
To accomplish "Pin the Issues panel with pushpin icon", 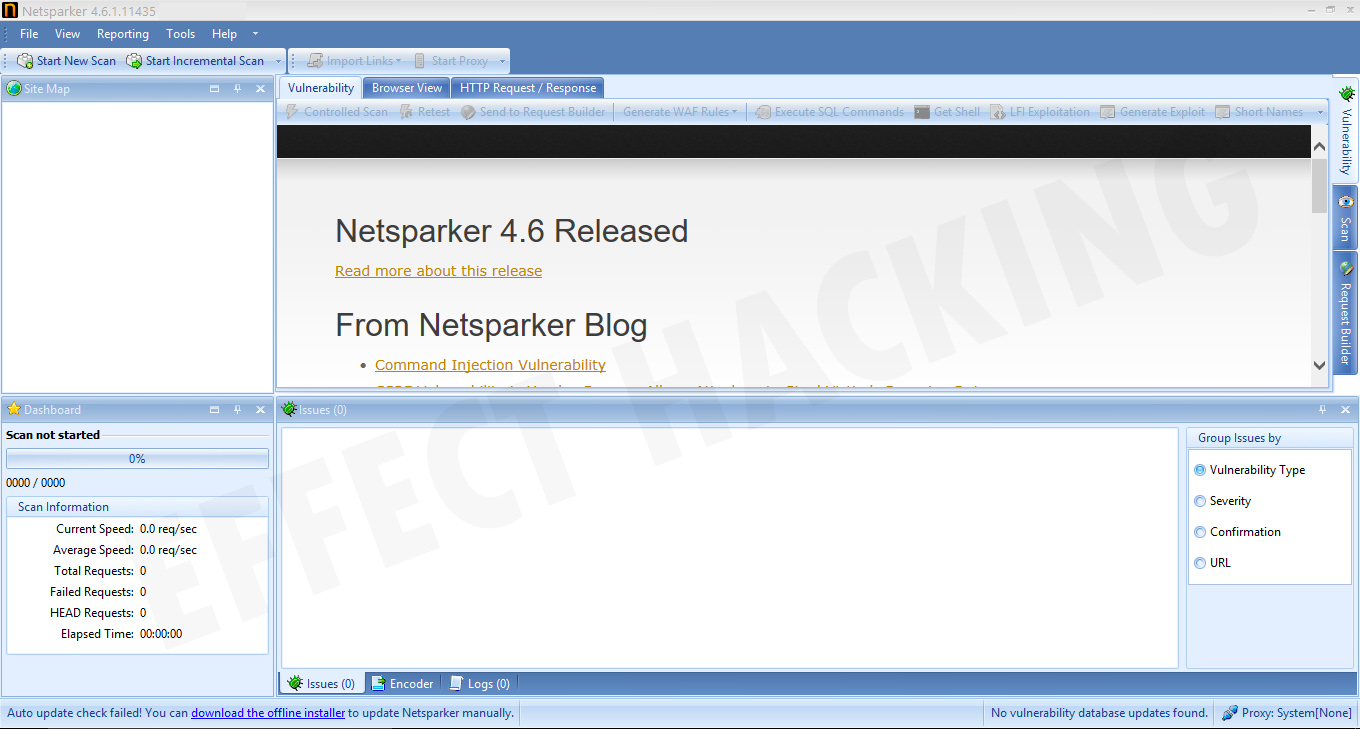I will pyautogui.click(x=1323, y=410).
